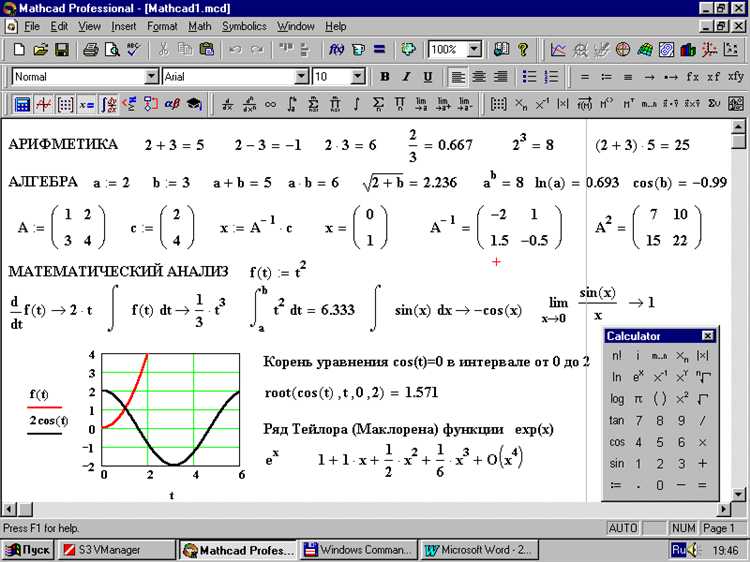
Task: Switch to Microsoft Word in taskbar
Action: click(478, 549)
